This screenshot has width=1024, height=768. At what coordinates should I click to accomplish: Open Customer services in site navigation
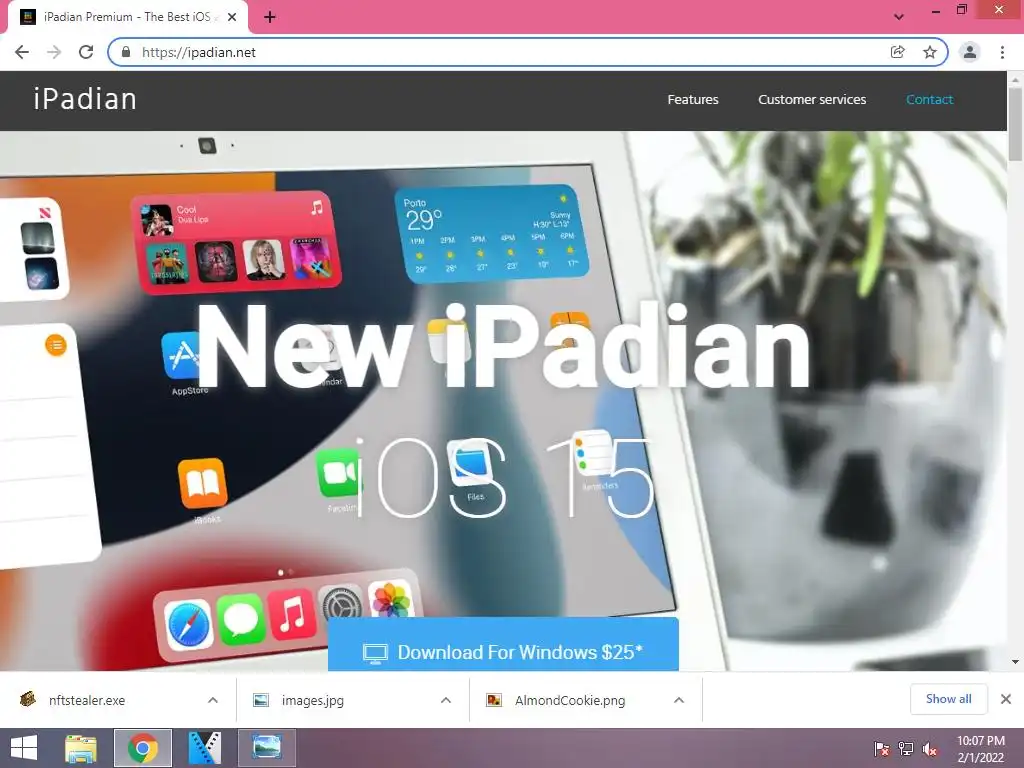812,99
